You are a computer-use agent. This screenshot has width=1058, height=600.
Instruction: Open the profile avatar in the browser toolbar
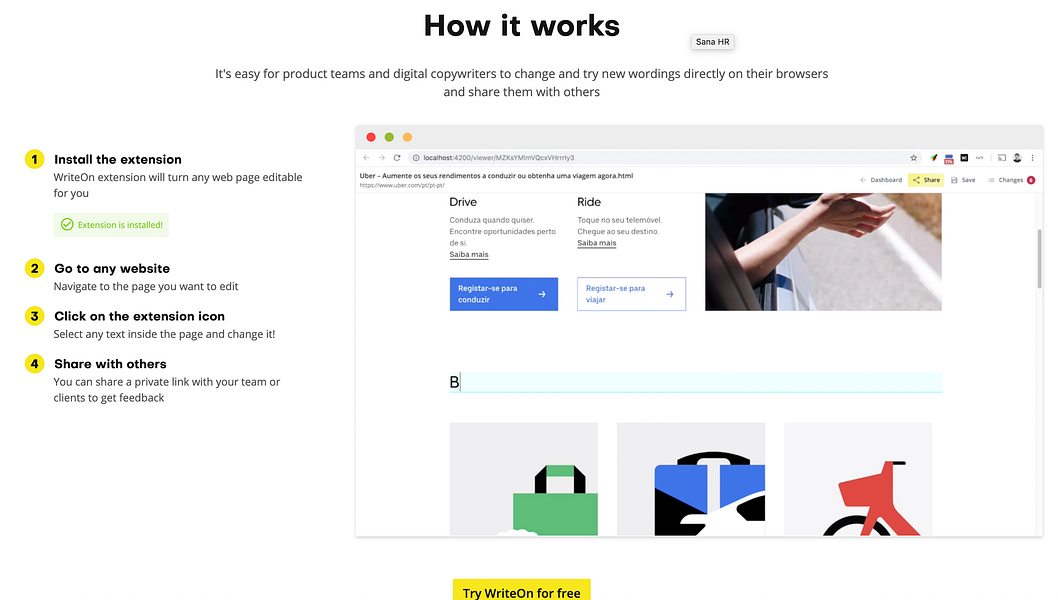click(1017, 158)
